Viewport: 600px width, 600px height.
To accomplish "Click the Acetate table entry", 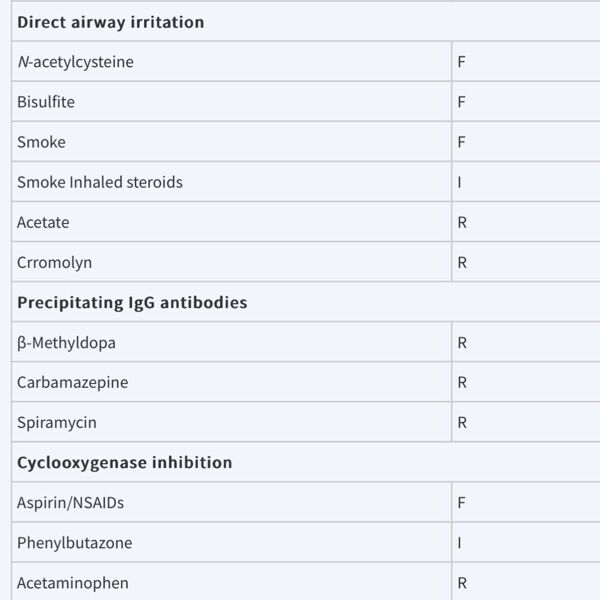I will [x=43, y=222].
